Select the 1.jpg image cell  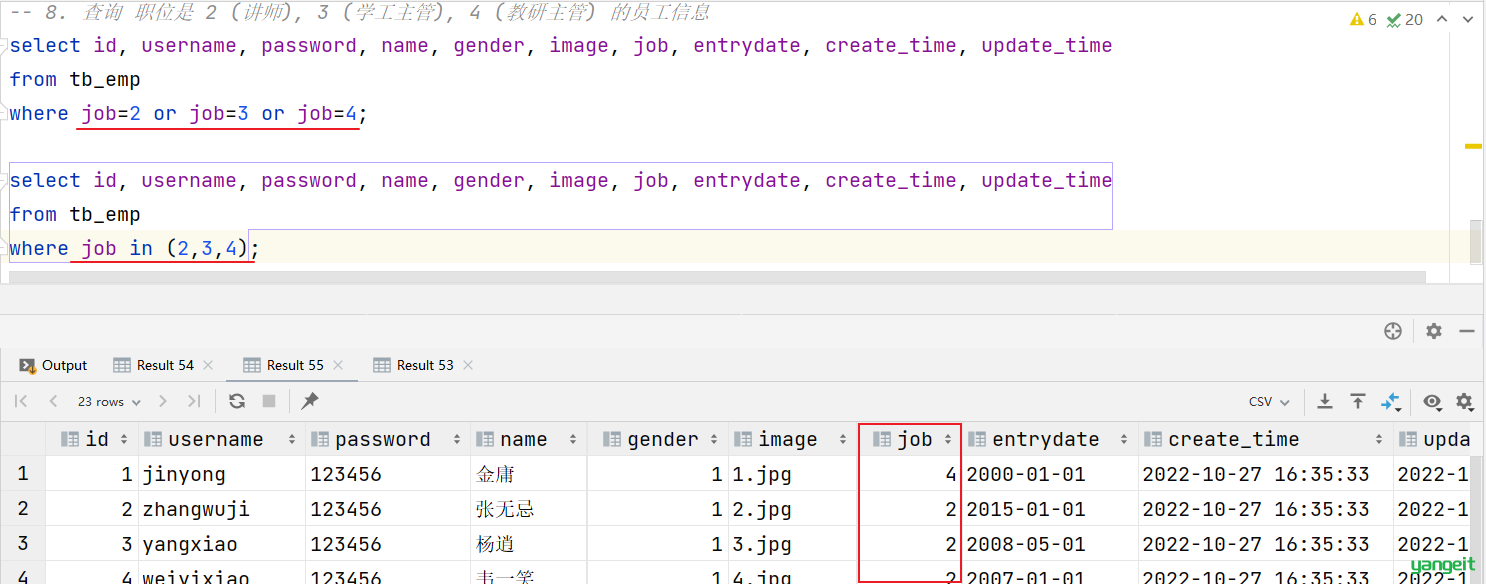[x=793, y=474]
